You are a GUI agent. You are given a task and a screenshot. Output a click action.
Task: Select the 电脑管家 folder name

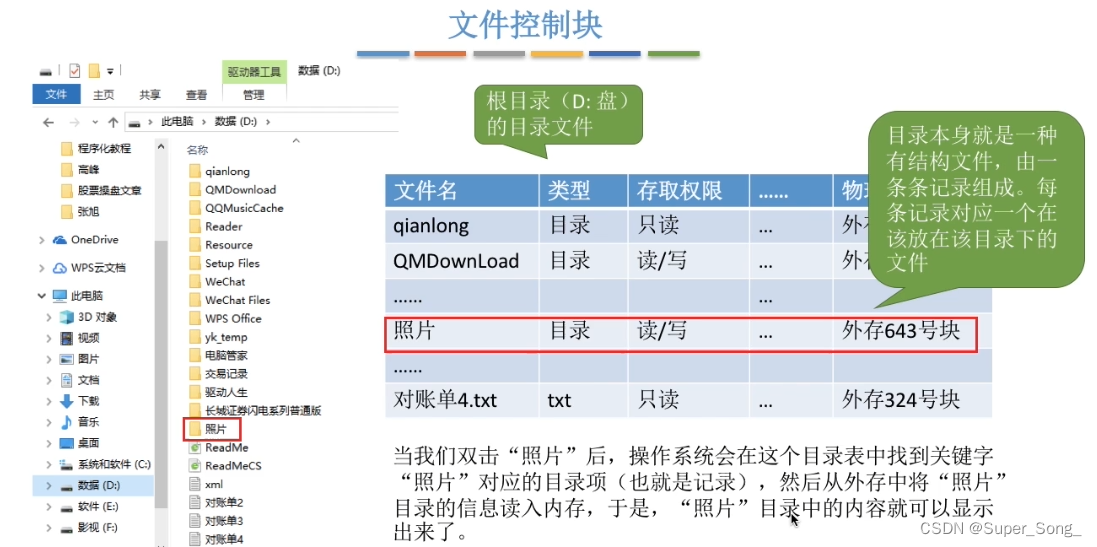point(226,355)
